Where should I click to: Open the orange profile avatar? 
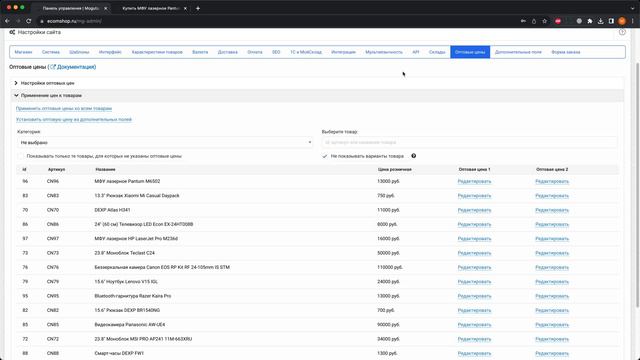(622, 21)
